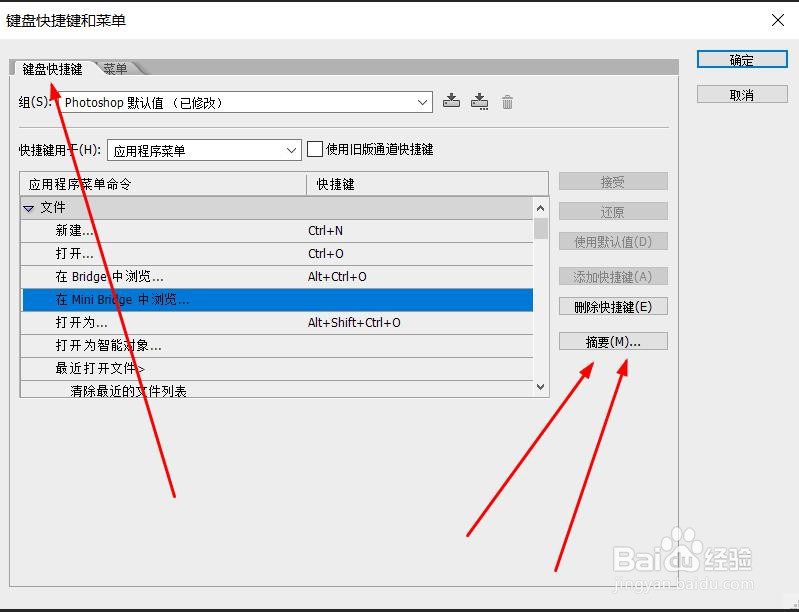Click the 确定 button
The height and width of the screenshot is (612, 799).
(742, 60)
